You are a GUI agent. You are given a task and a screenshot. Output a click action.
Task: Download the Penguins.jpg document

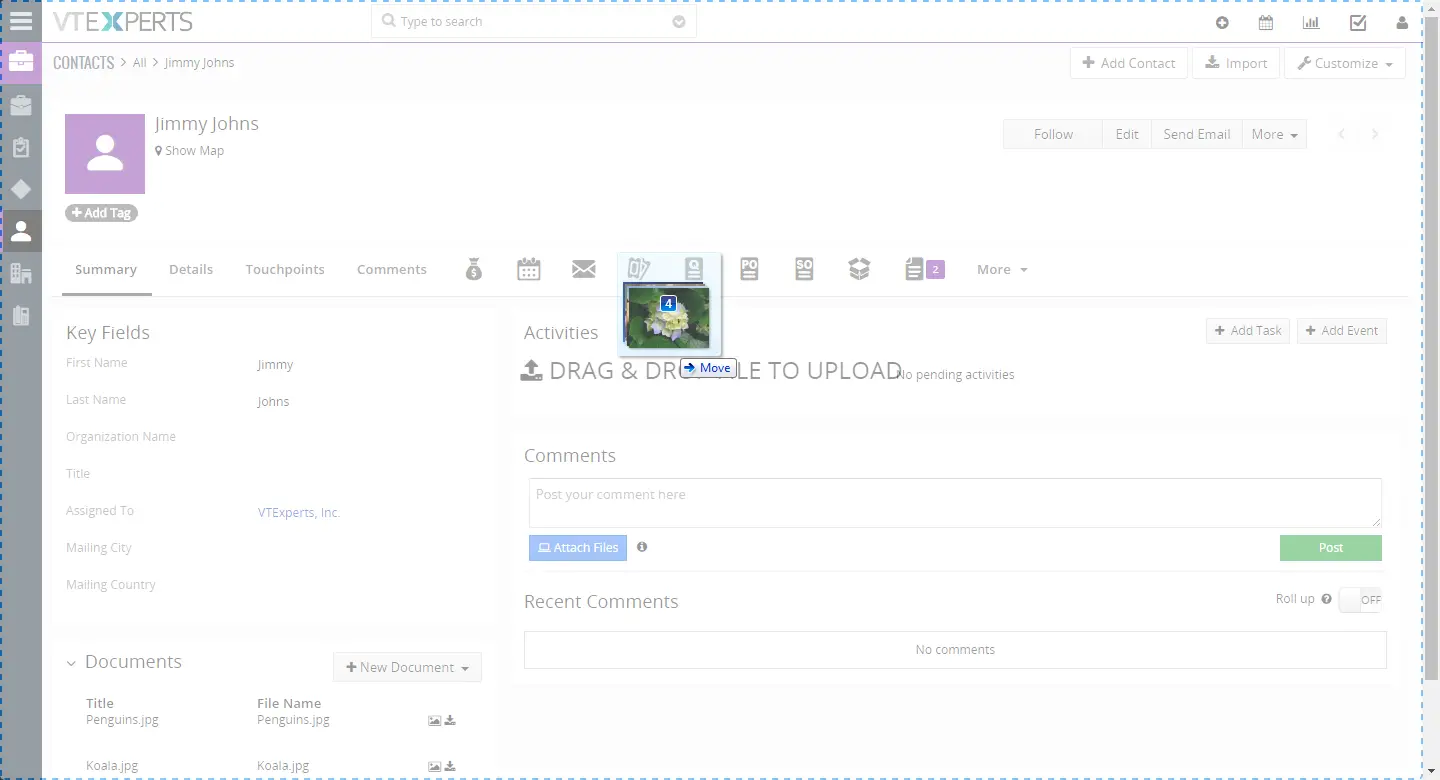coord(450,720)
